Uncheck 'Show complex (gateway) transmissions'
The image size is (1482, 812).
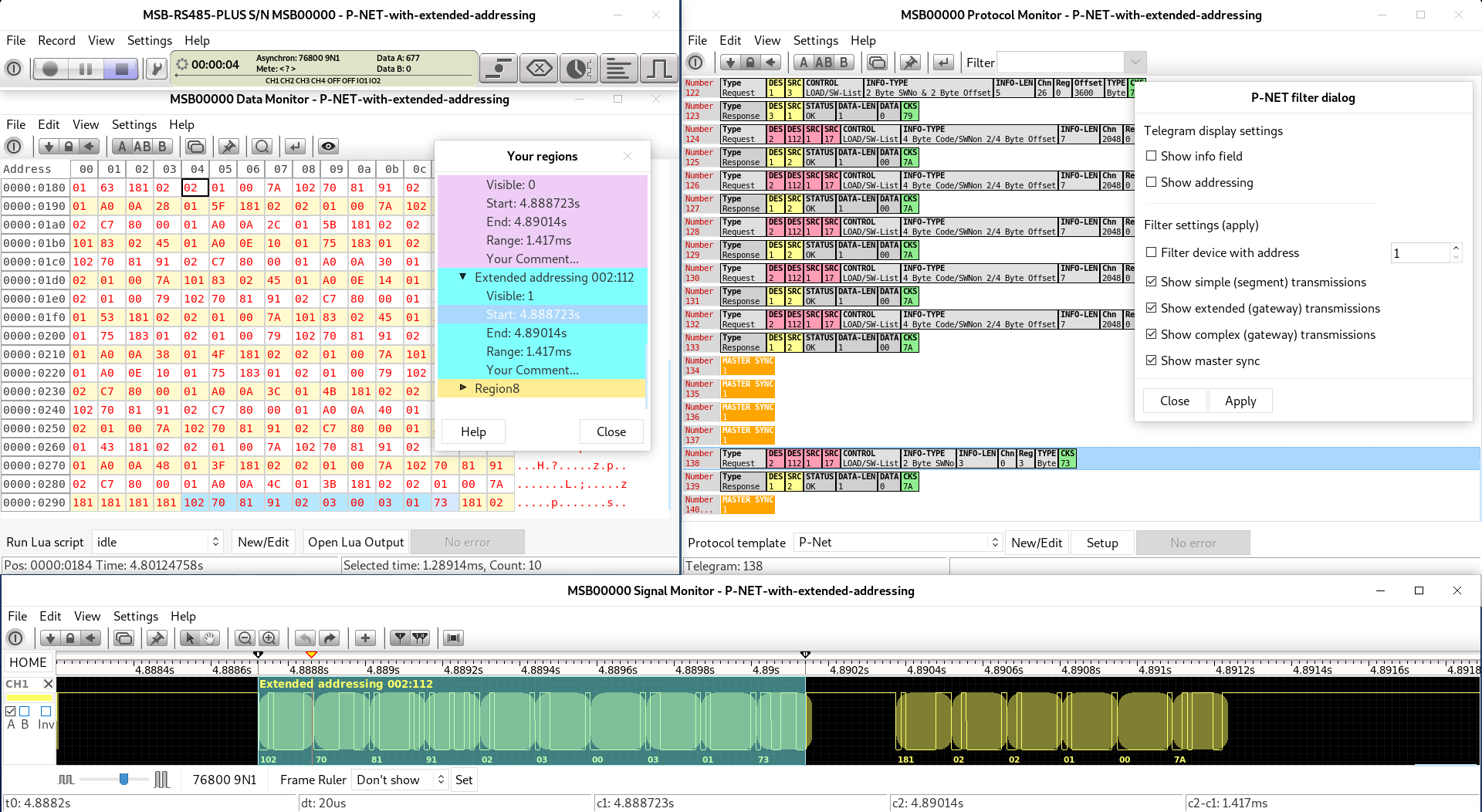point(1151,334)
